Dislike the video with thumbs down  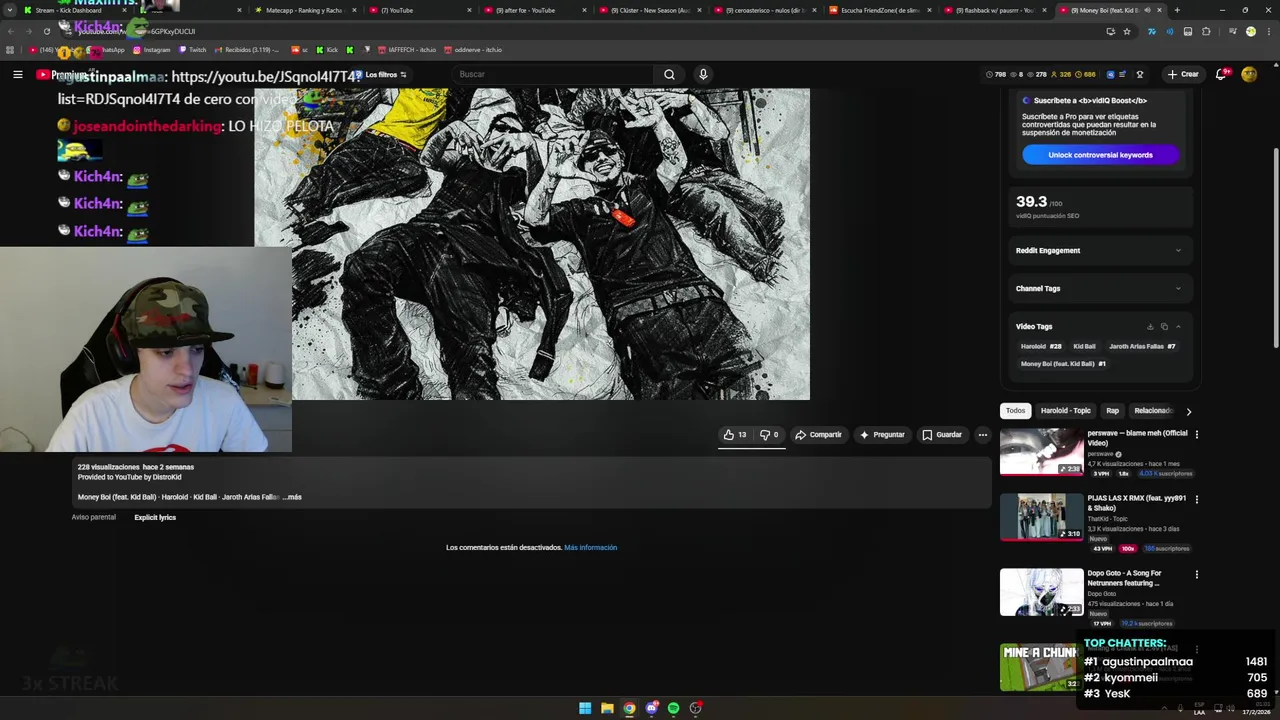point(769,435)
